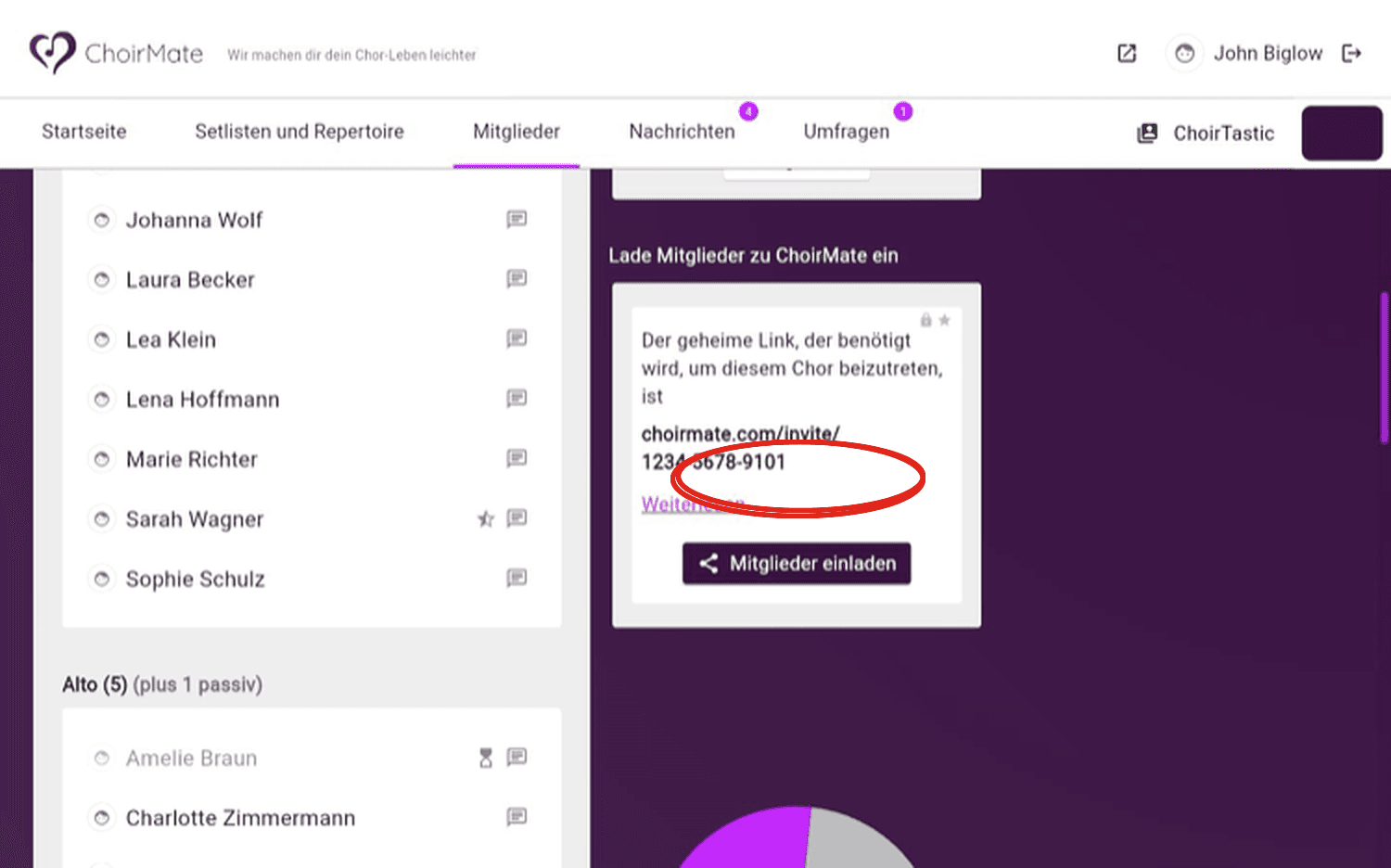Click avatar icon of Johanna Wolf
Screen dimensions: 1391x868
[102, 220]
